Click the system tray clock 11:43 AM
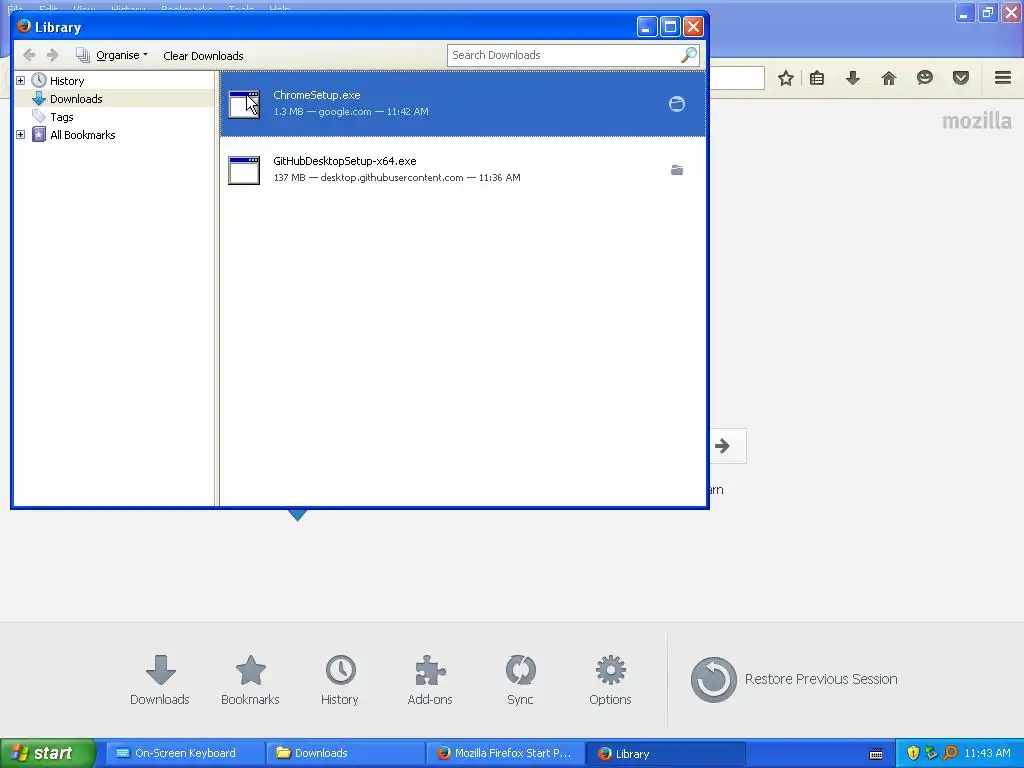The width and height of the screenshot is (1024, 768). coord(987,754)
